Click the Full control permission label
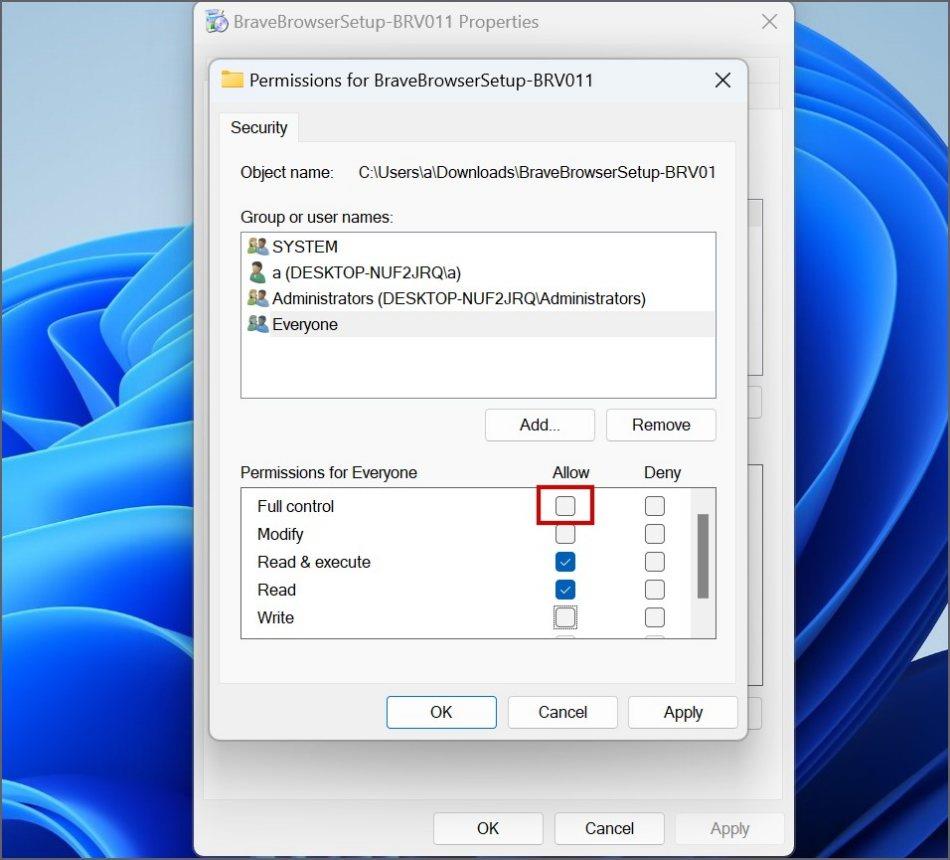The width and height of the screenshot is (950, 860). (x=296, y=506)
